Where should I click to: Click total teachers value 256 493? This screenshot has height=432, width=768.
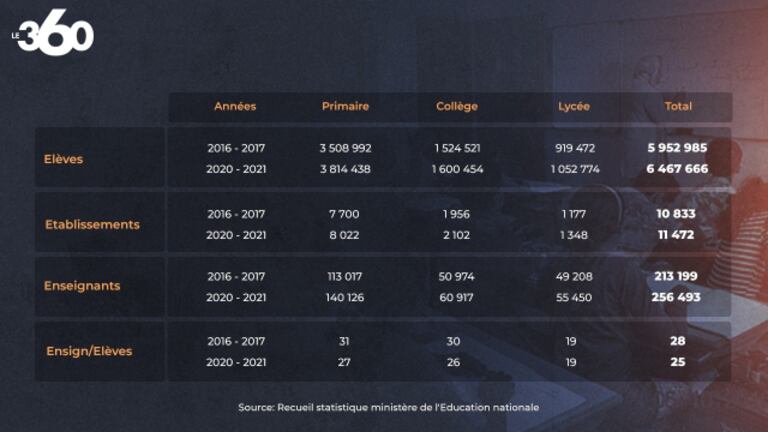(677, 297)
